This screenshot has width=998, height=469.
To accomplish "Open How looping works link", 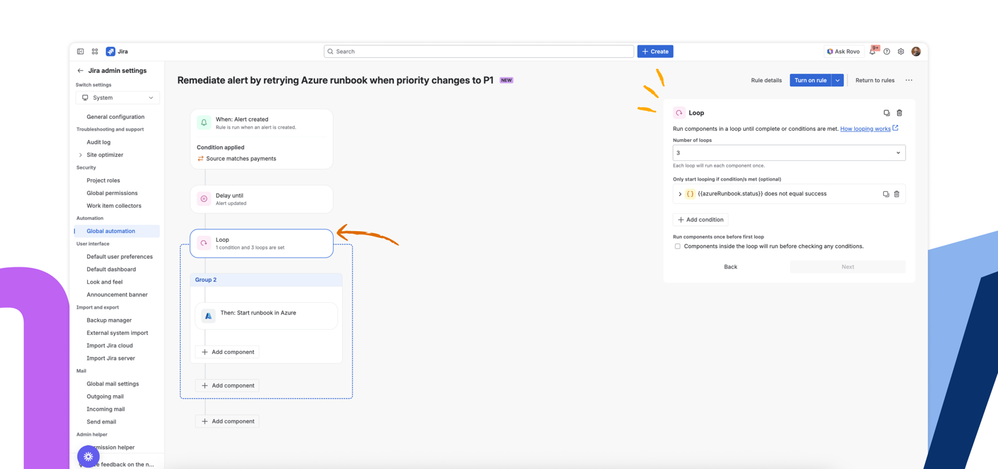I will 869,129.
